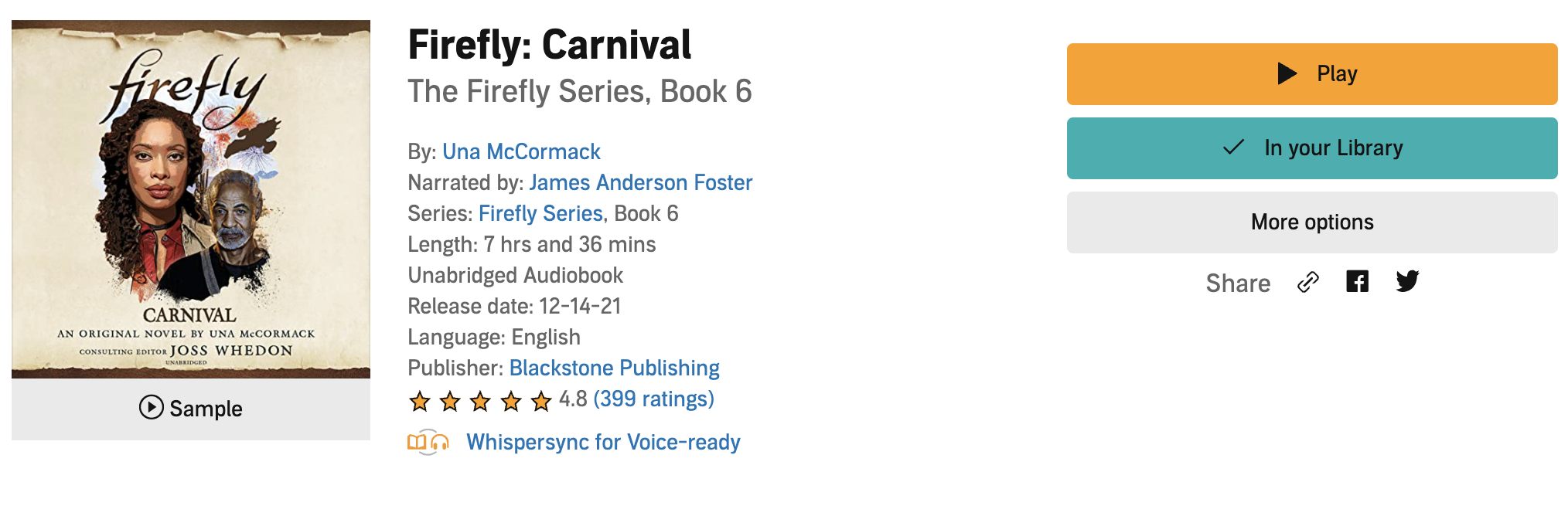Go to the Firefly Series link
Screen dimensions: 1568x516
pyautogui.click(x=540, y=214)
